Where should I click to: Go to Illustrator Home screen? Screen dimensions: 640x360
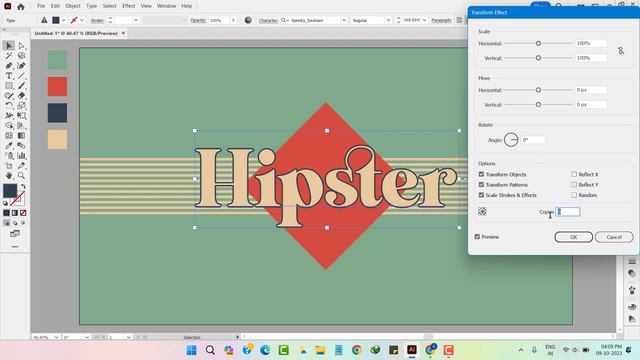click(x=21, y=7)
